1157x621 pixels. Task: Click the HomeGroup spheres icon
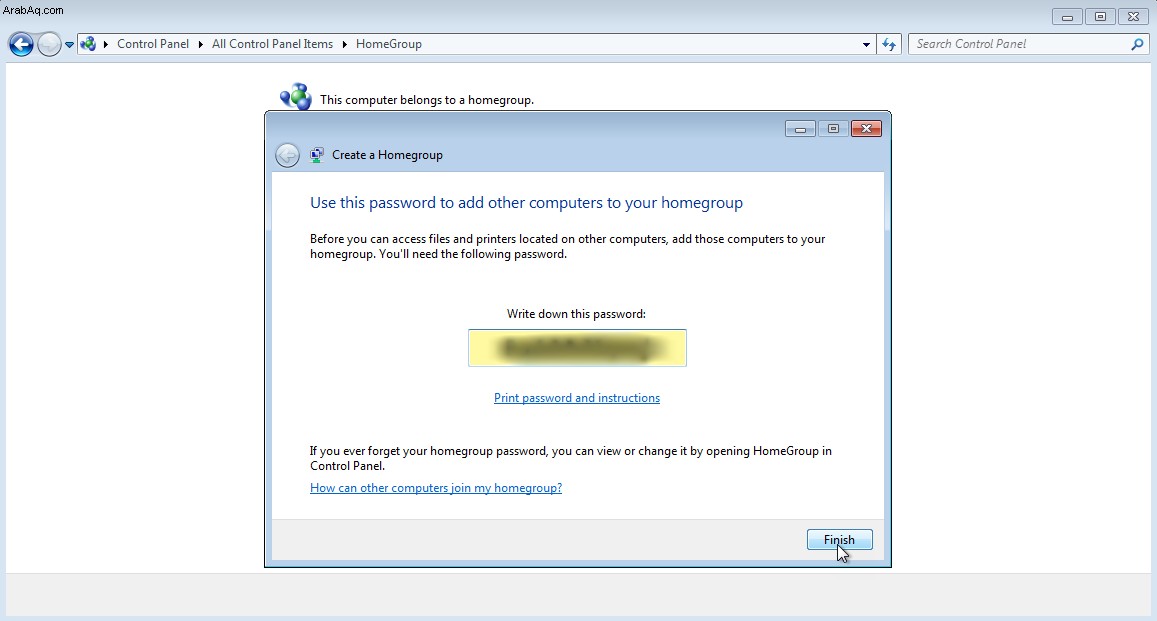(x=296, y=97)
